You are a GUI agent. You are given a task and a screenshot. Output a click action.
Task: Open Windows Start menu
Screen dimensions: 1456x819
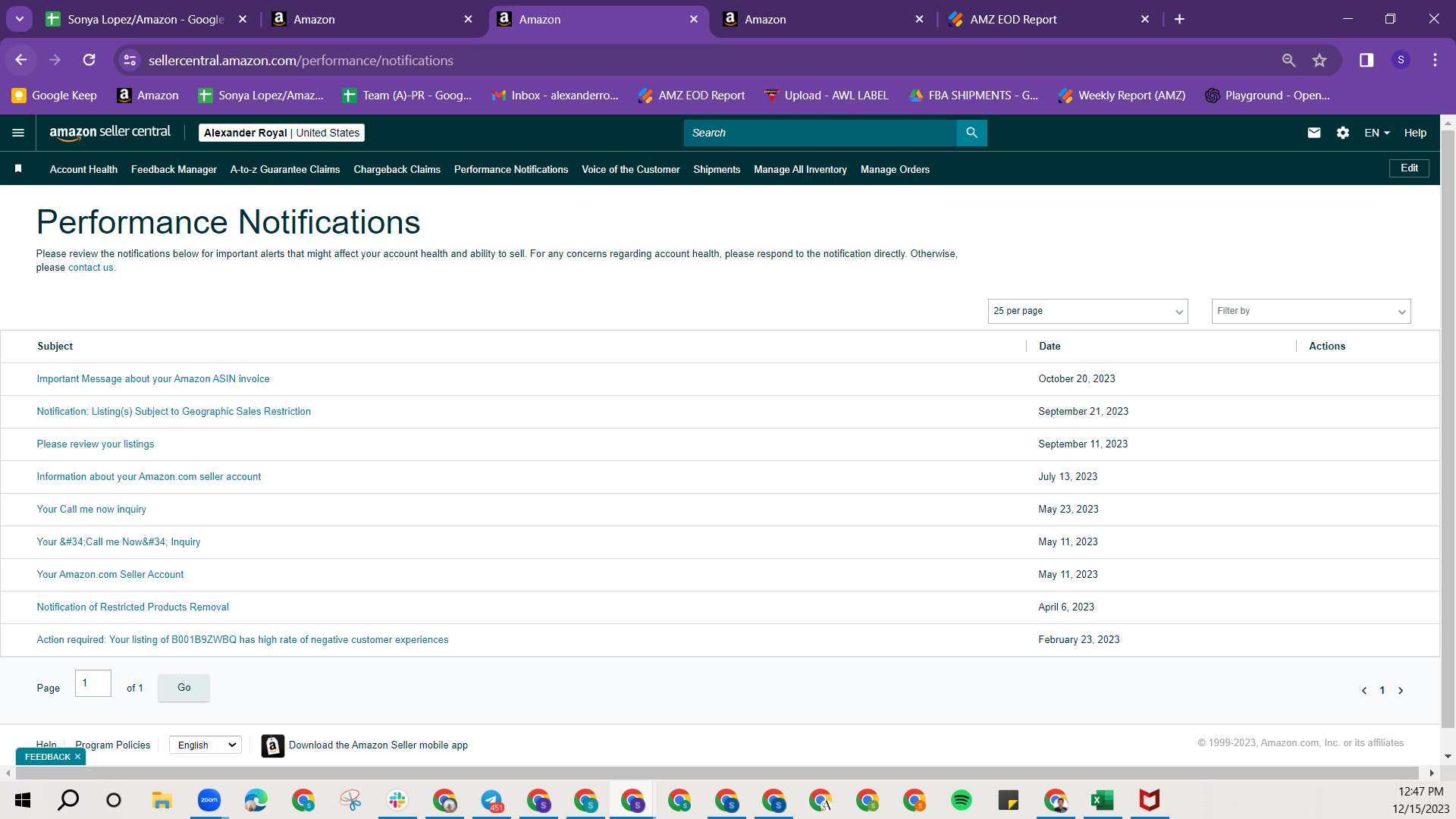coord(23,800)
